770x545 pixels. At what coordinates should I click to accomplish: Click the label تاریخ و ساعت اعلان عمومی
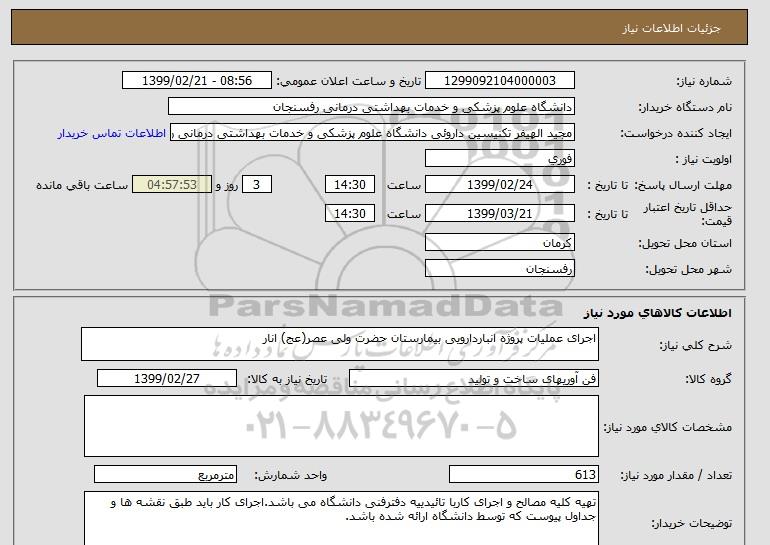pos(349,82)
